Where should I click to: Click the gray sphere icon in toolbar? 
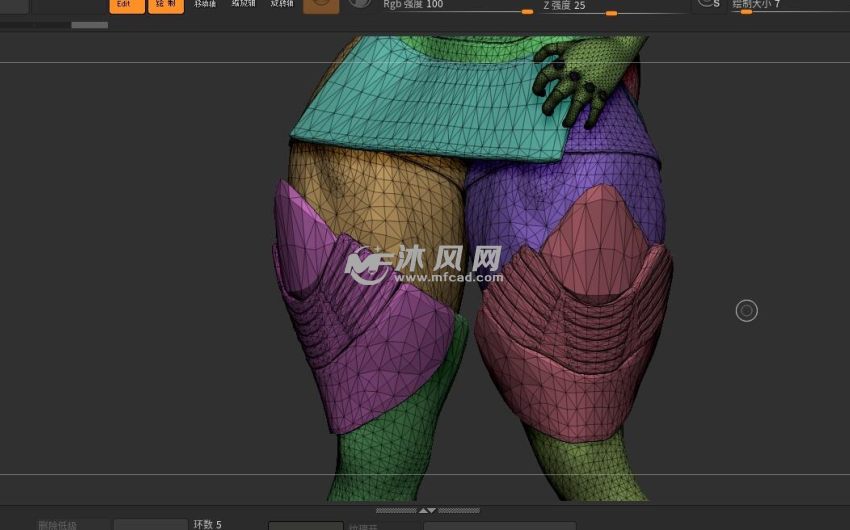point(360,4)
